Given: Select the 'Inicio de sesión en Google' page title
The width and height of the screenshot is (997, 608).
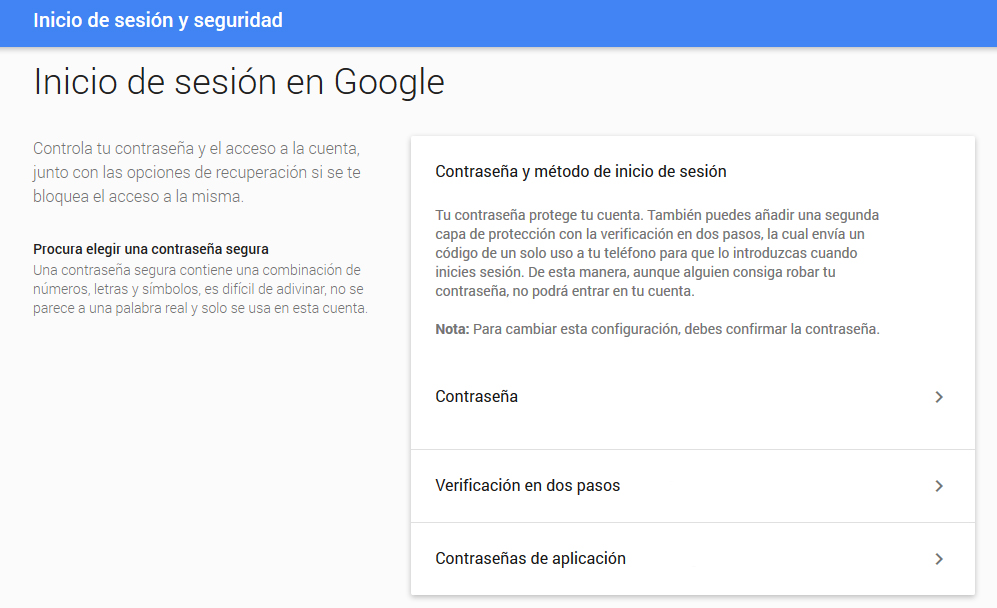Looking at the screenshot, I should click(240, 82).
